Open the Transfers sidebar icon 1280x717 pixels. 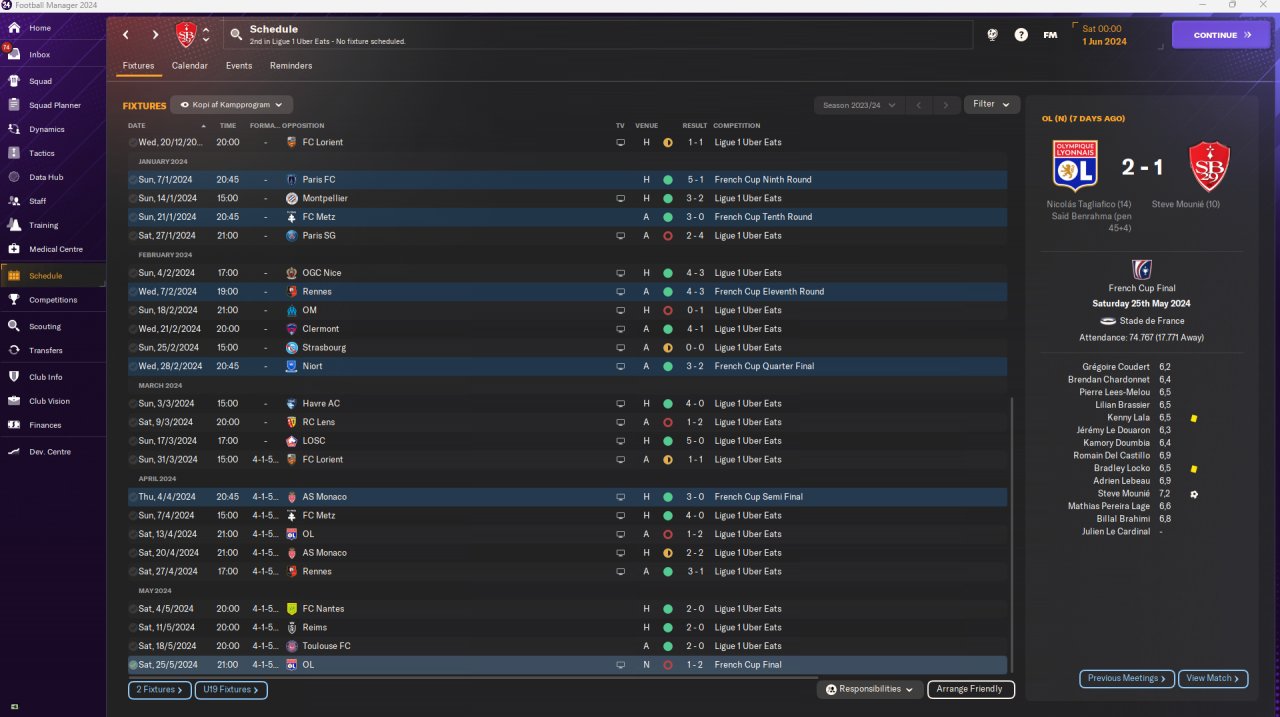click(x=14, y=350)
